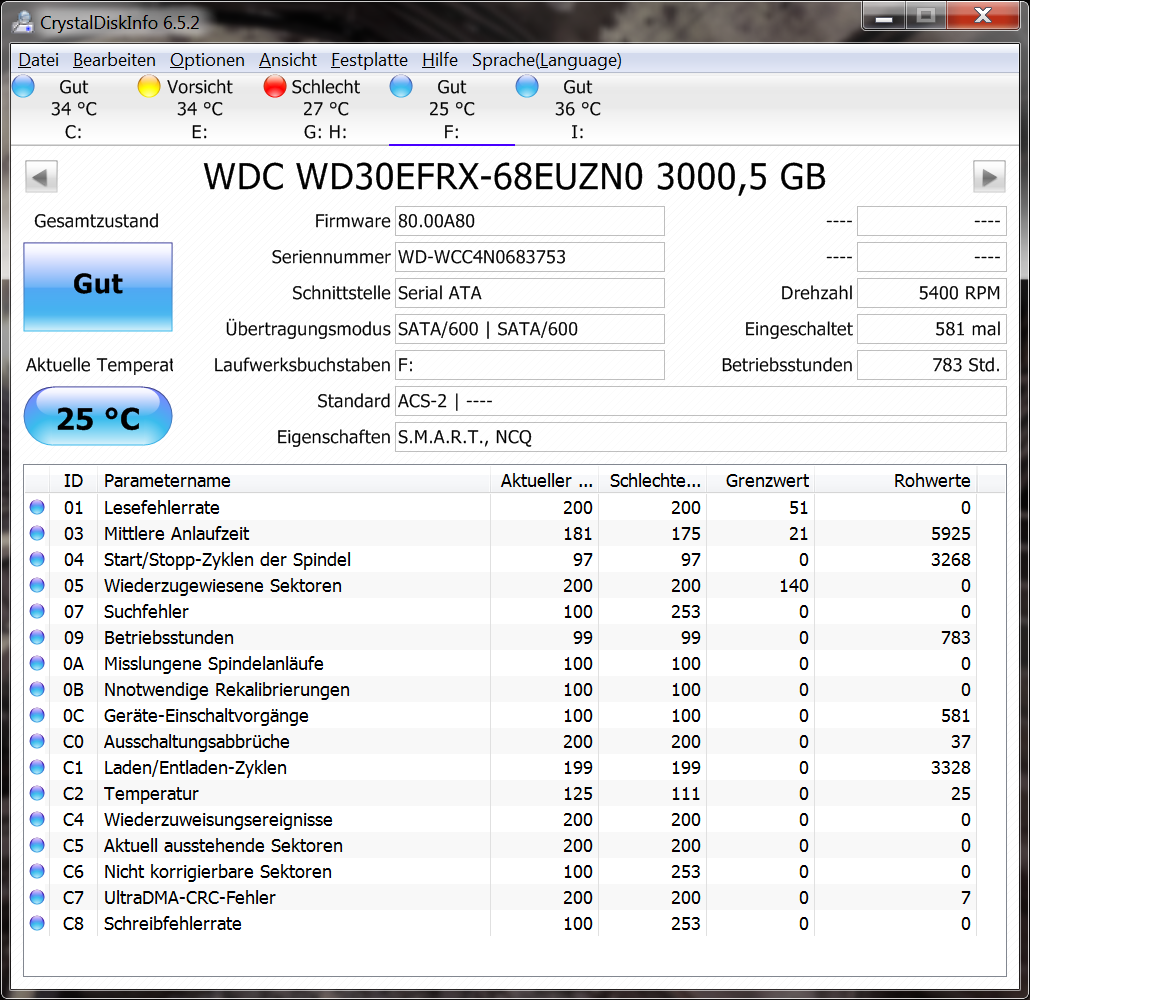Select raw value 3328 of Laden/Entladen-Zyklen

pyautogui.click(x=951, y=768)
